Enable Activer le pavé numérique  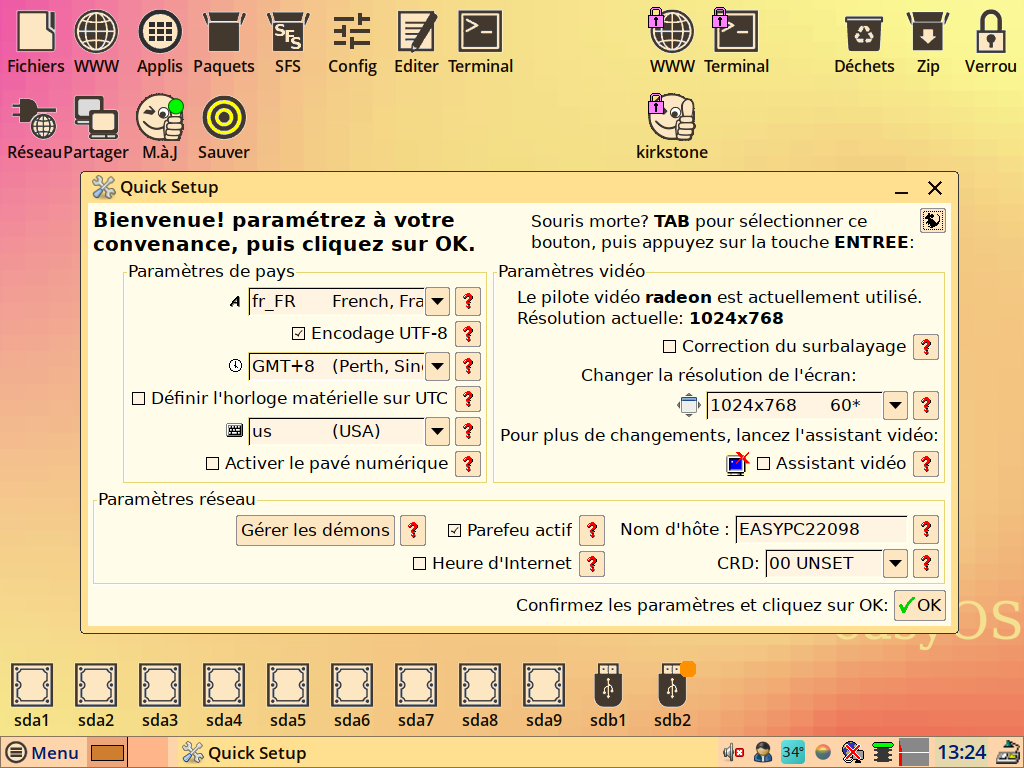point(212,464)
